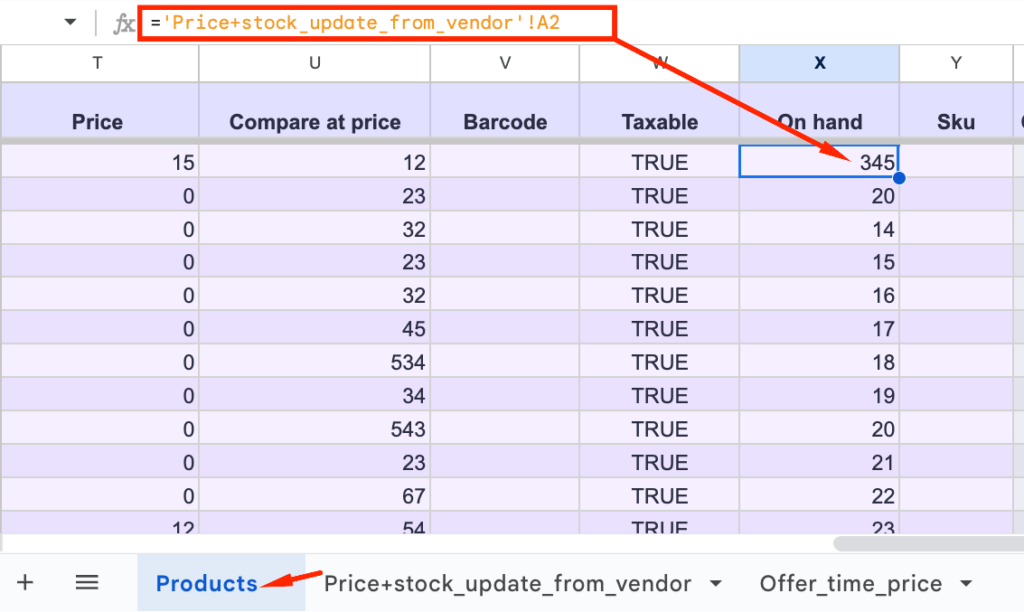Open Price+stock_update_from_vendor tab options arrow

coord(715,584)
